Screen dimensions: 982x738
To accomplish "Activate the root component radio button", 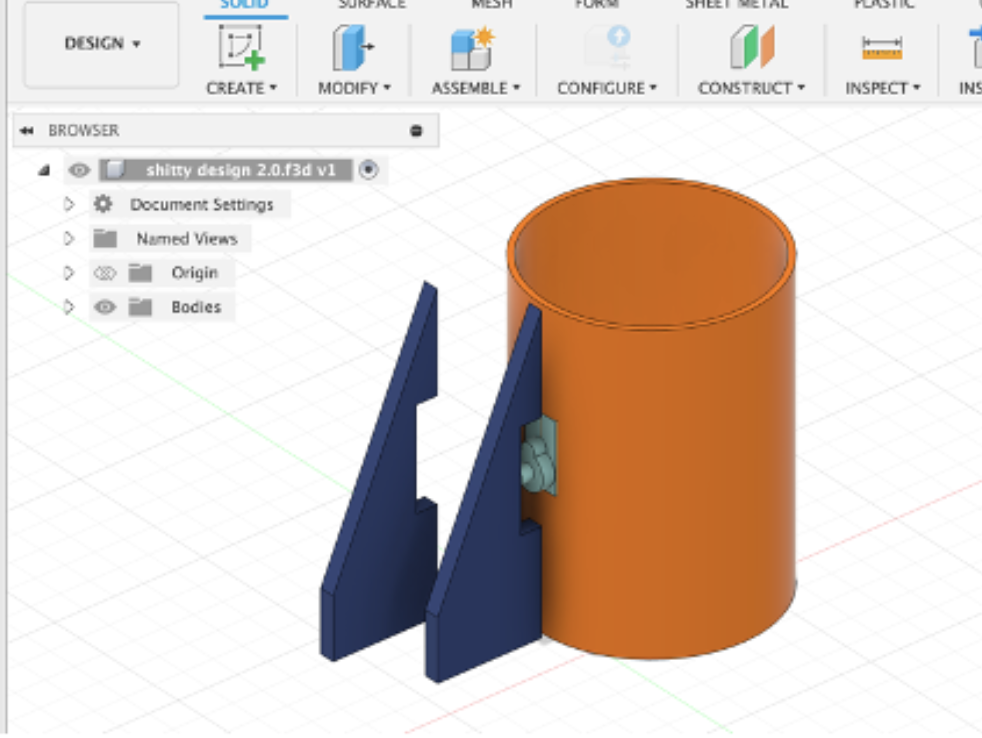I will coord(369,170).
